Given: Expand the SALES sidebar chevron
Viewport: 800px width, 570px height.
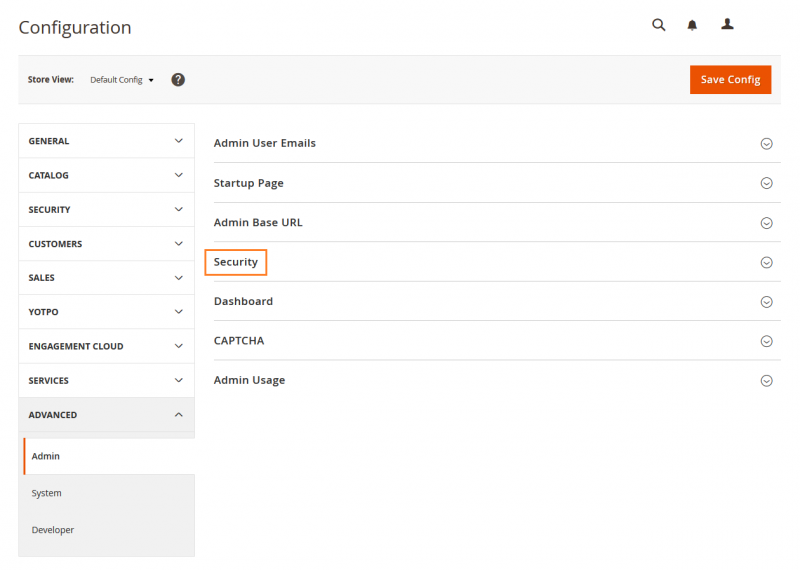Looking at the screenshot, I should click(x=179, y=278).
